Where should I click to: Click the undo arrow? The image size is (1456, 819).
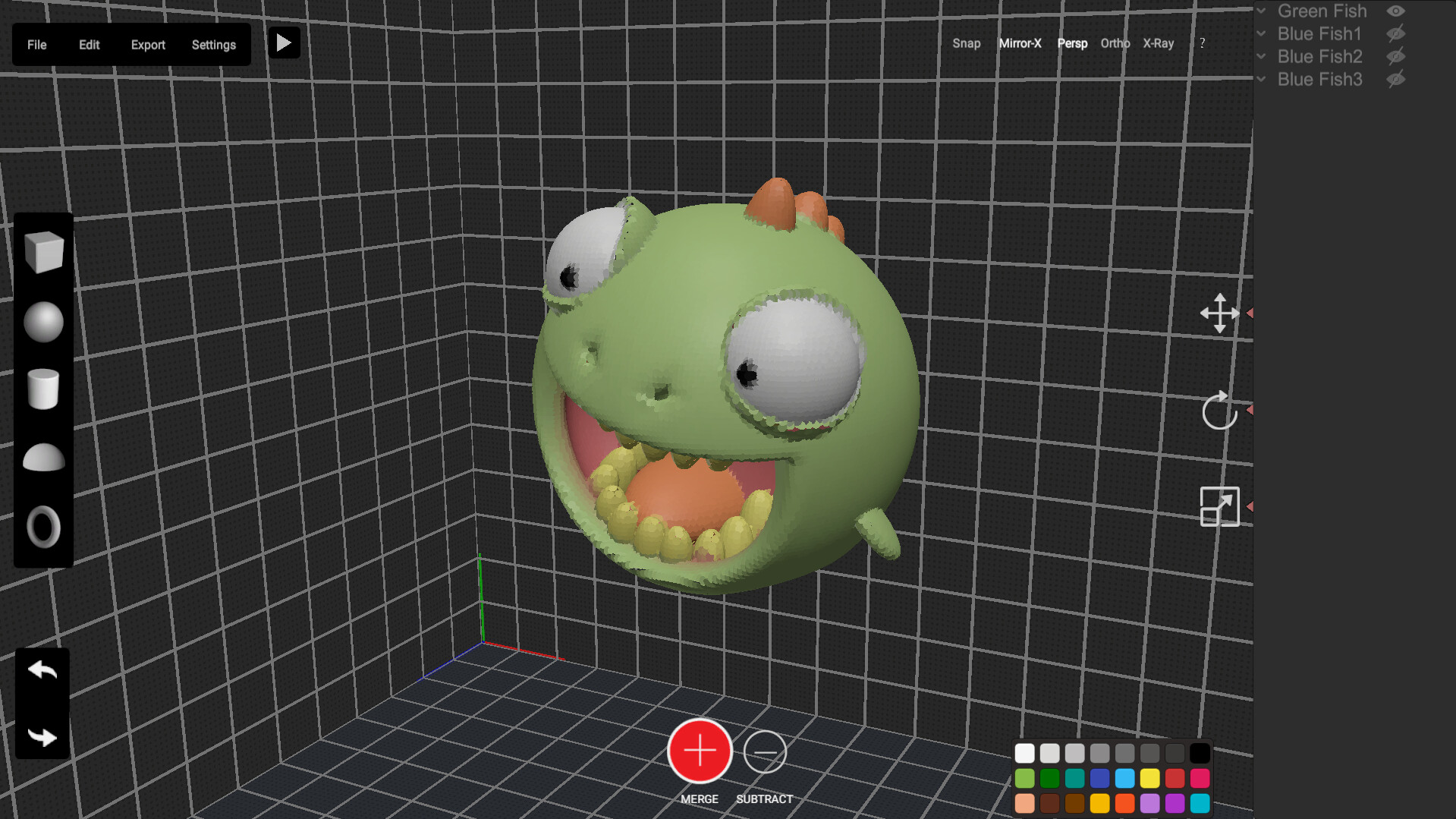click(x=42, y=669)
